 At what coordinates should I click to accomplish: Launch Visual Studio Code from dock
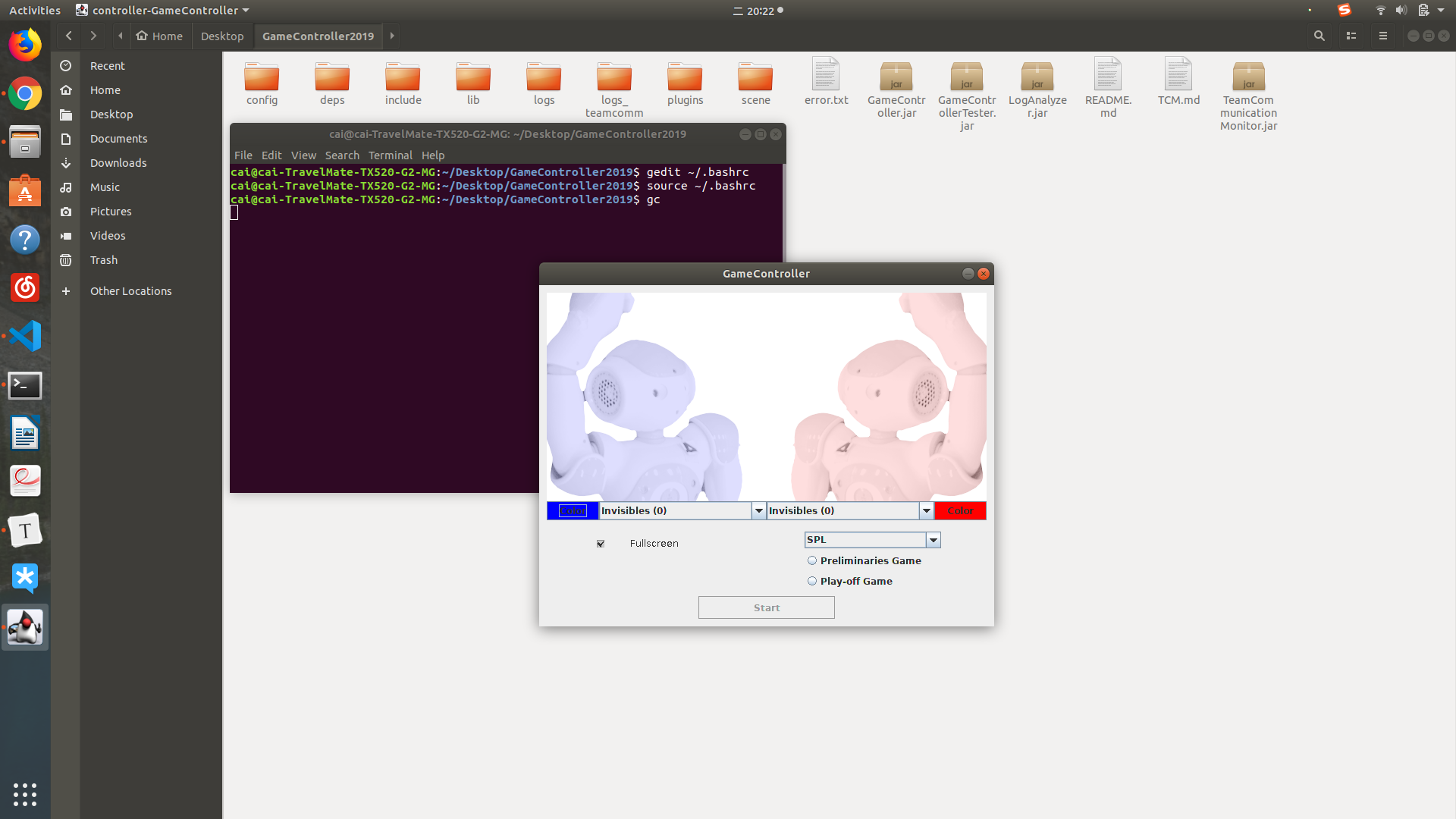point(25,336)
